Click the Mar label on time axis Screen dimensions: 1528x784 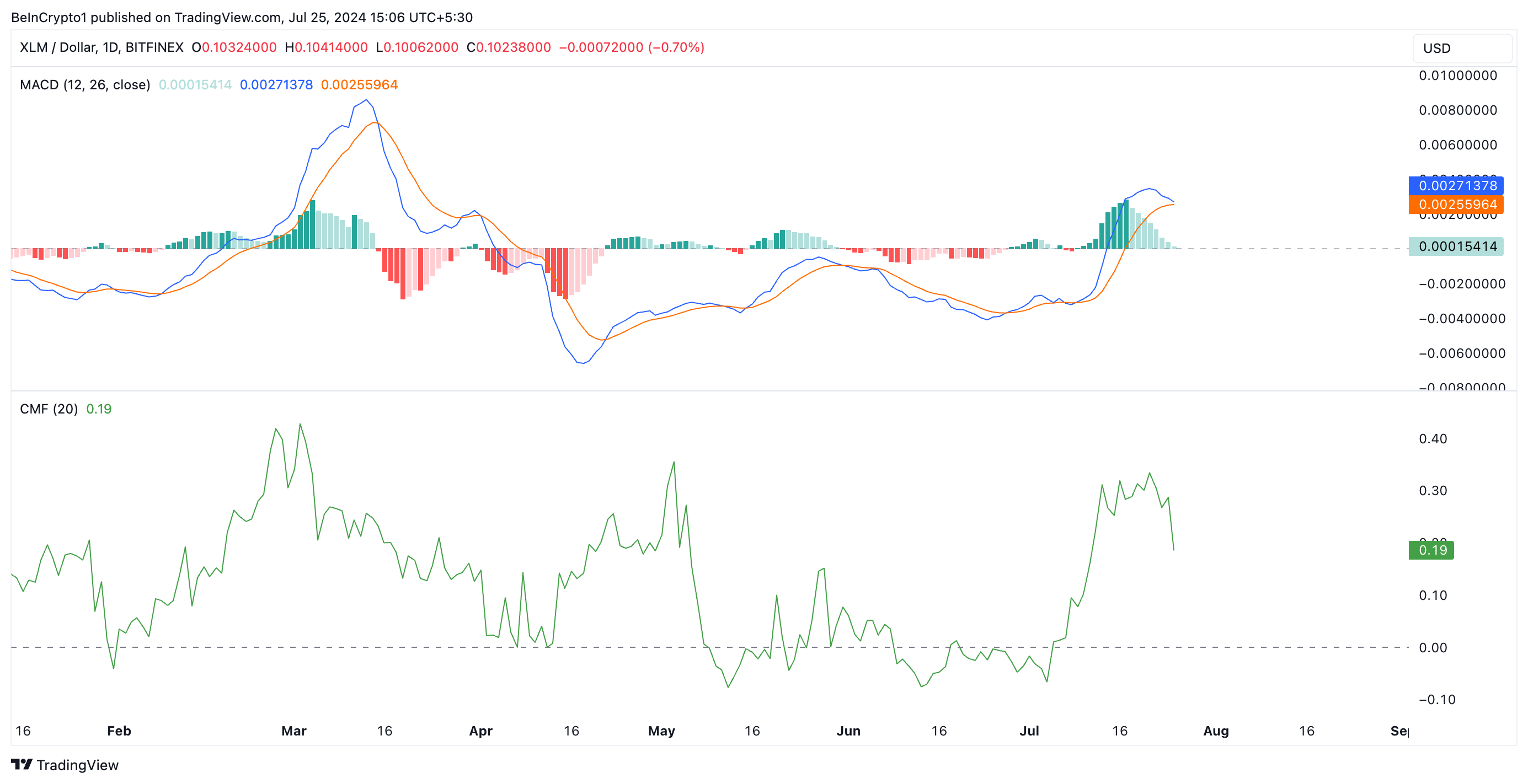coord(293,731)
